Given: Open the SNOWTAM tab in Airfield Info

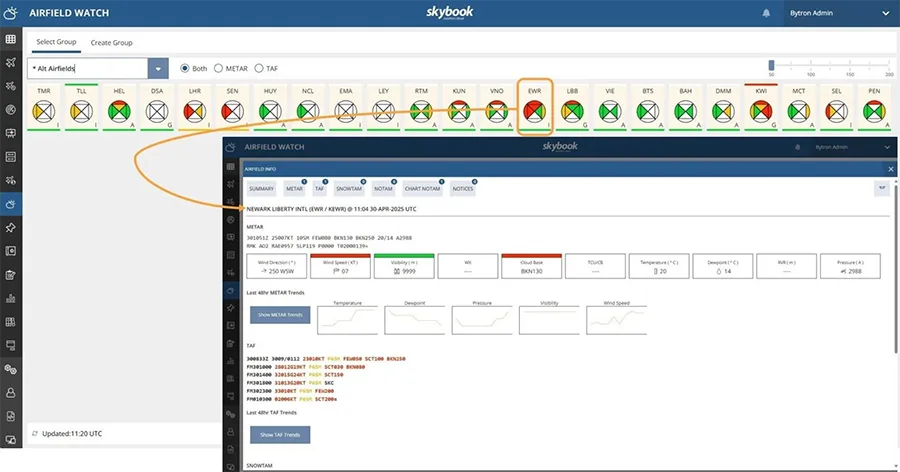Looking at the screenshot, I should [x=349, y=188].
